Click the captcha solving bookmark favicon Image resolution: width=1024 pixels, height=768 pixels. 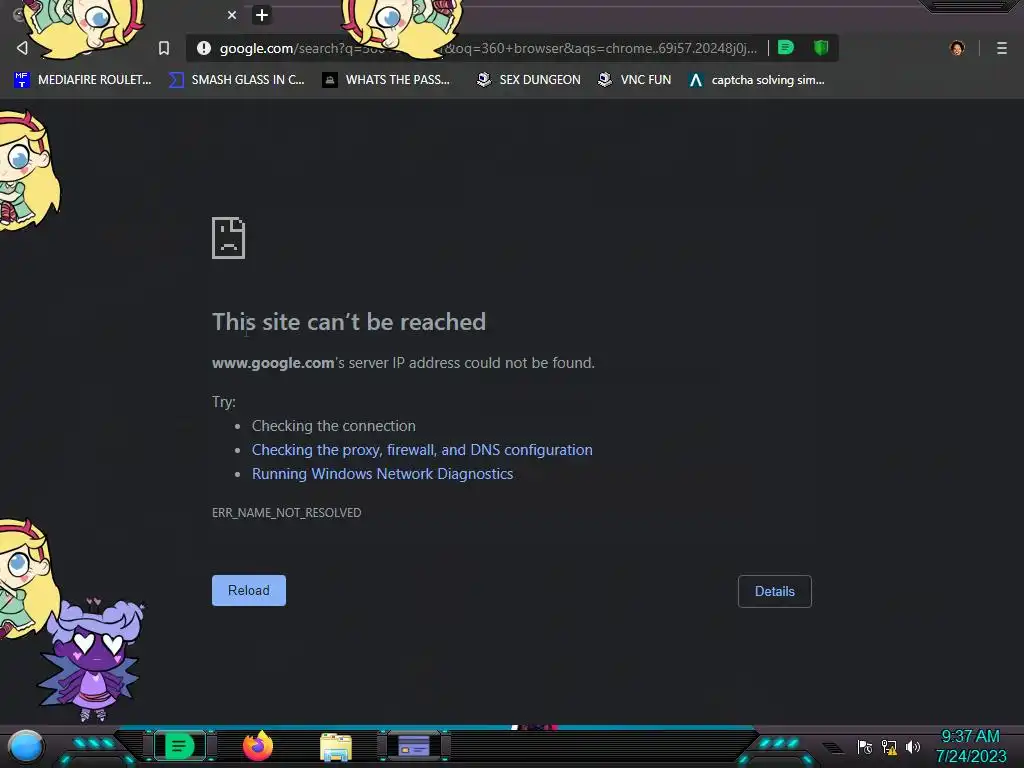(x=696, y=80)
